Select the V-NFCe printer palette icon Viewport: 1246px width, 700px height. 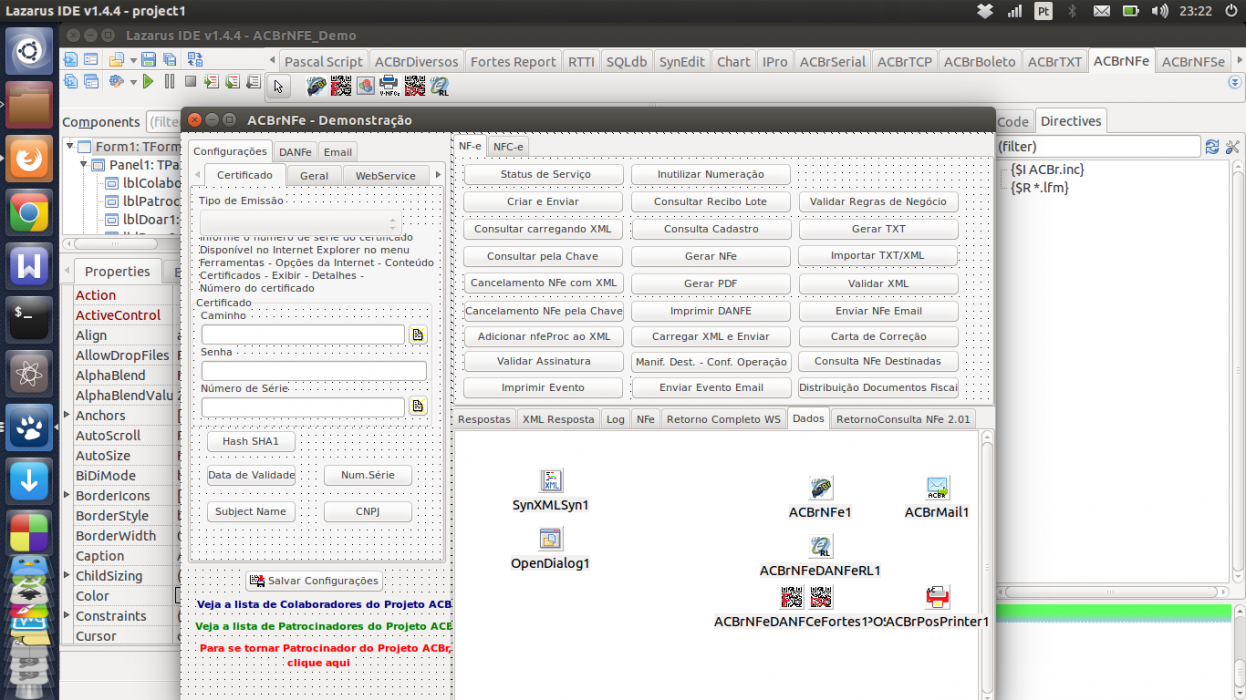click(x=389, y=86)
